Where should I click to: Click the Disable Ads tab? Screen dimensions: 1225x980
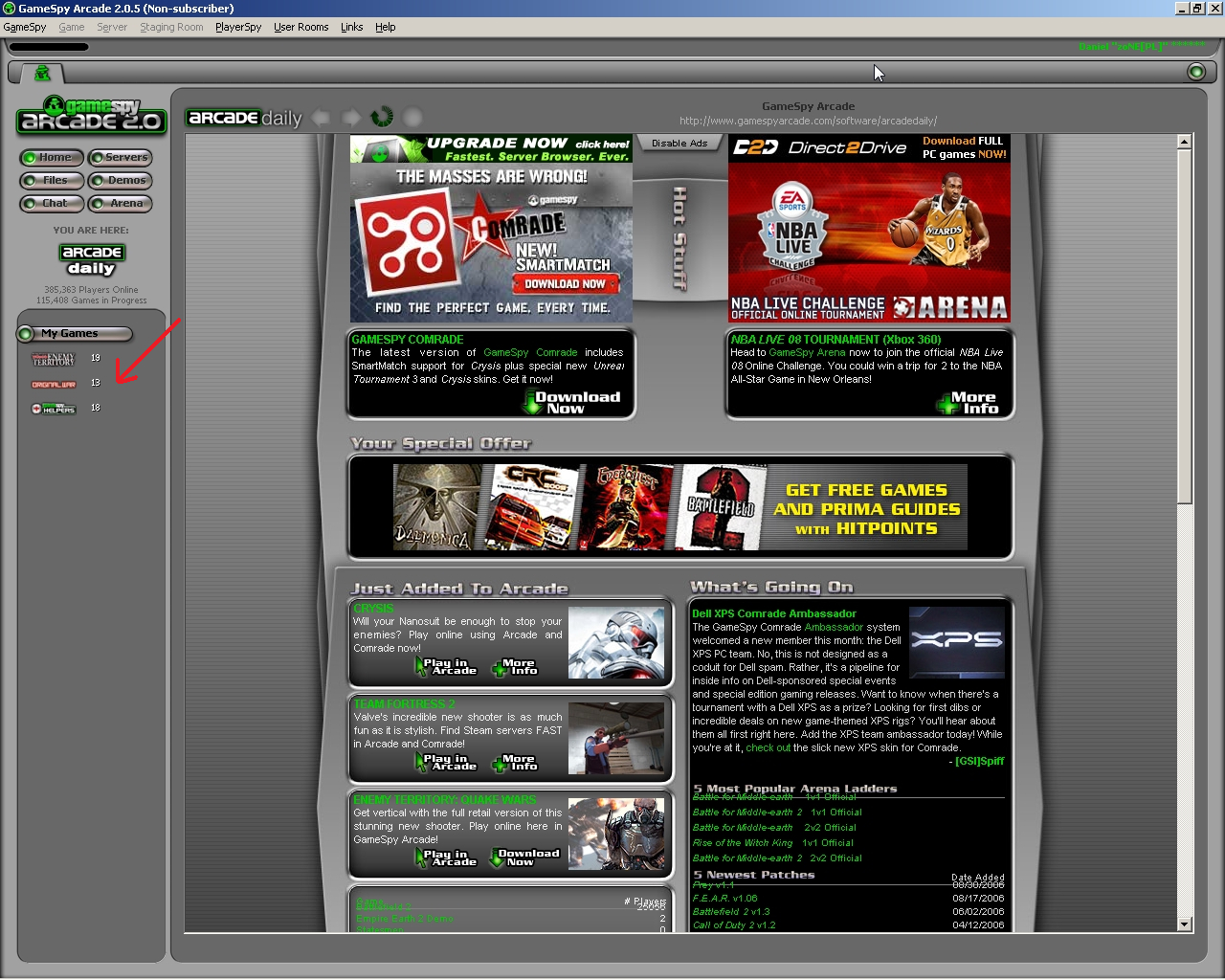coord(679,144)
